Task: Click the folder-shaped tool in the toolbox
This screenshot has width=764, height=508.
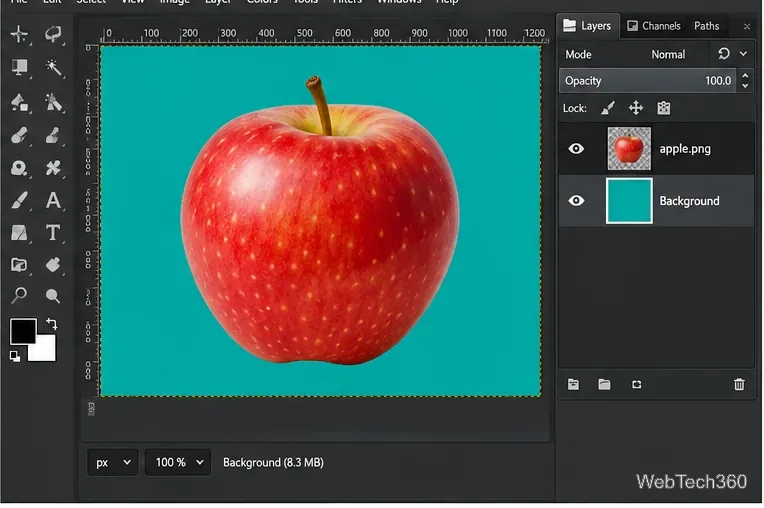Action: [x=19, y=265]
